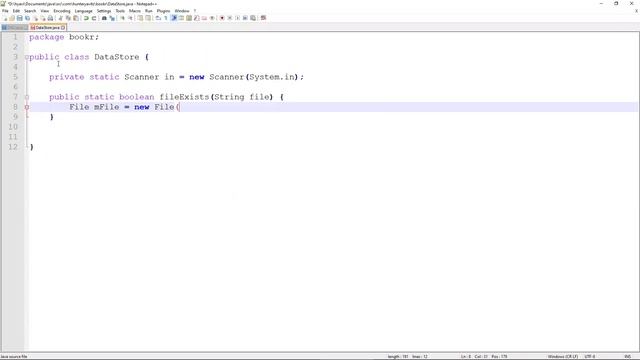This screenshot has width=640, height=360.
Task: Open the Search menu
Action: (30, 11)
